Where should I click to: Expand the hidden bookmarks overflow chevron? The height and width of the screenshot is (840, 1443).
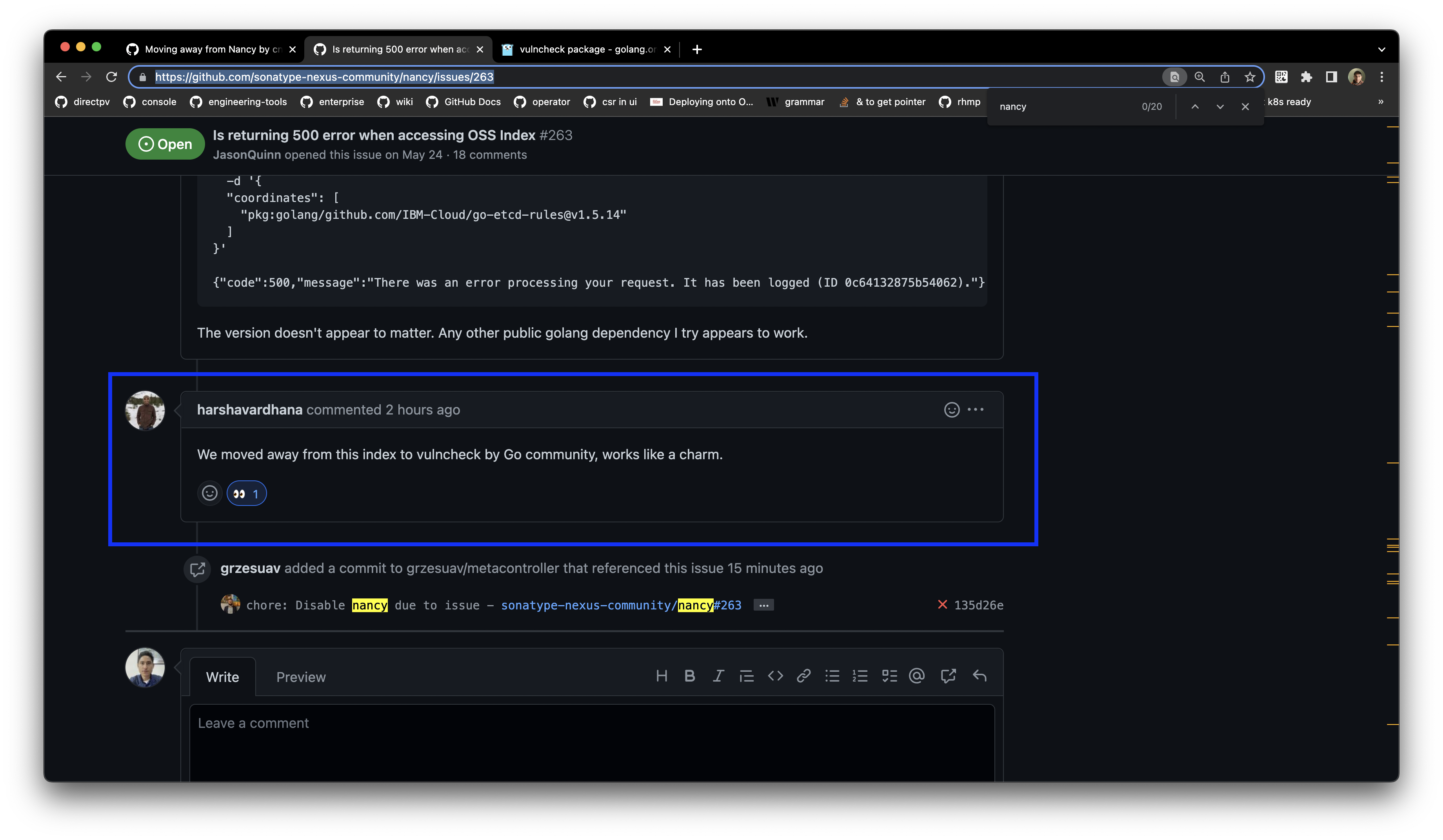1381,102
